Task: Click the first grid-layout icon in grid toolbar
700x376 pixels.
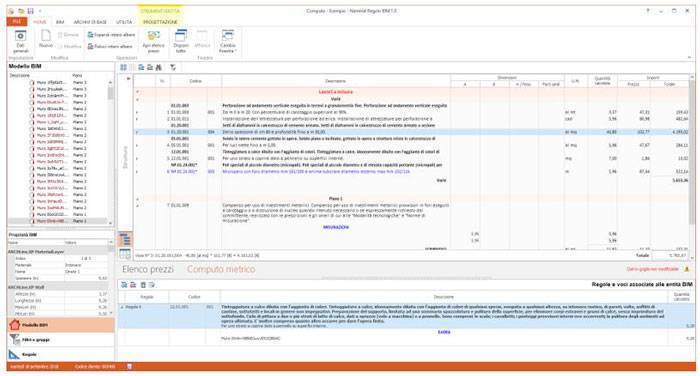Action: click(x=124, y=67)
